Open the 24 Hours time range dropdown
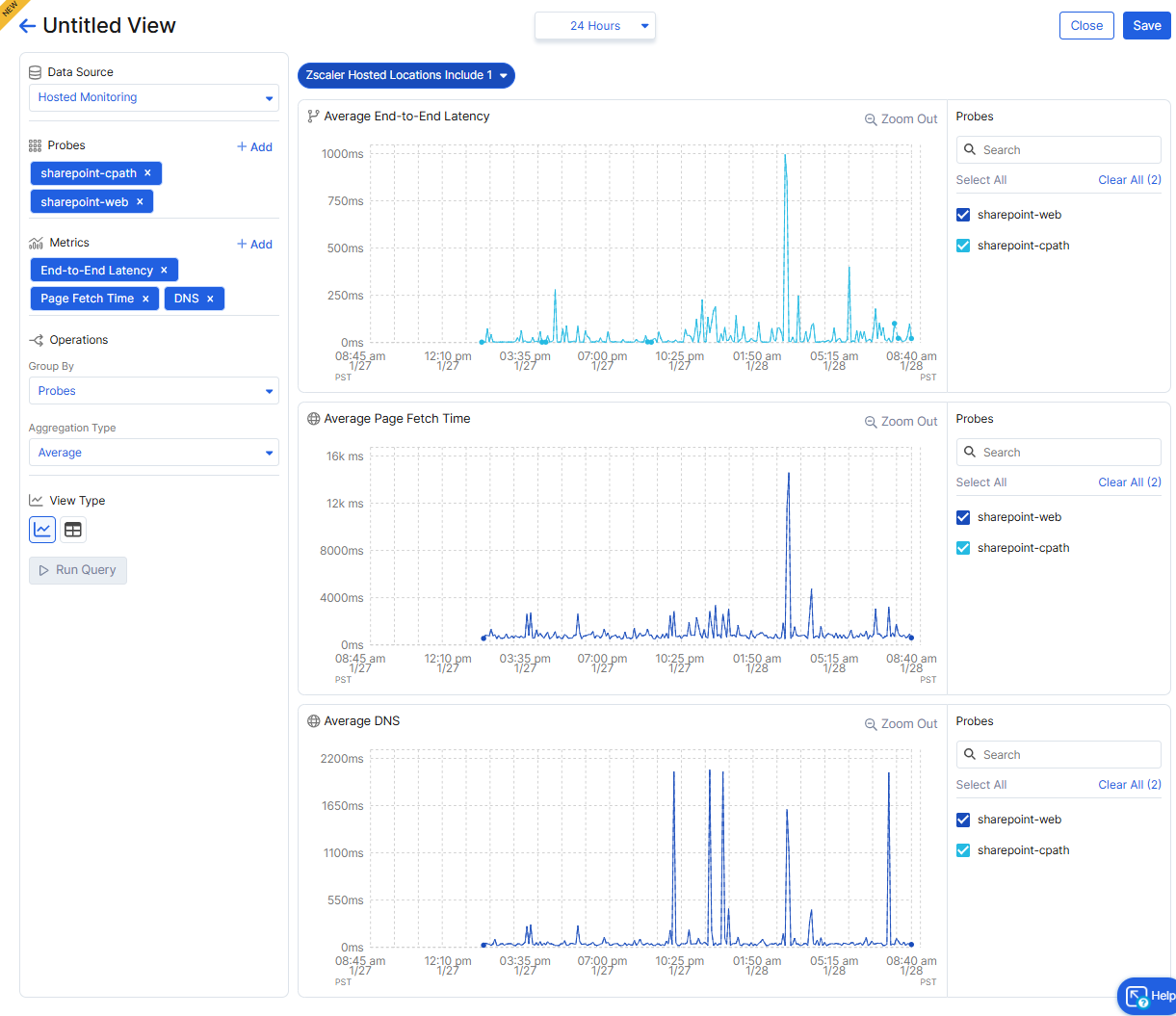This screenshot has height=1016, width=1176. pyautogui.click(x=595, y=26)
